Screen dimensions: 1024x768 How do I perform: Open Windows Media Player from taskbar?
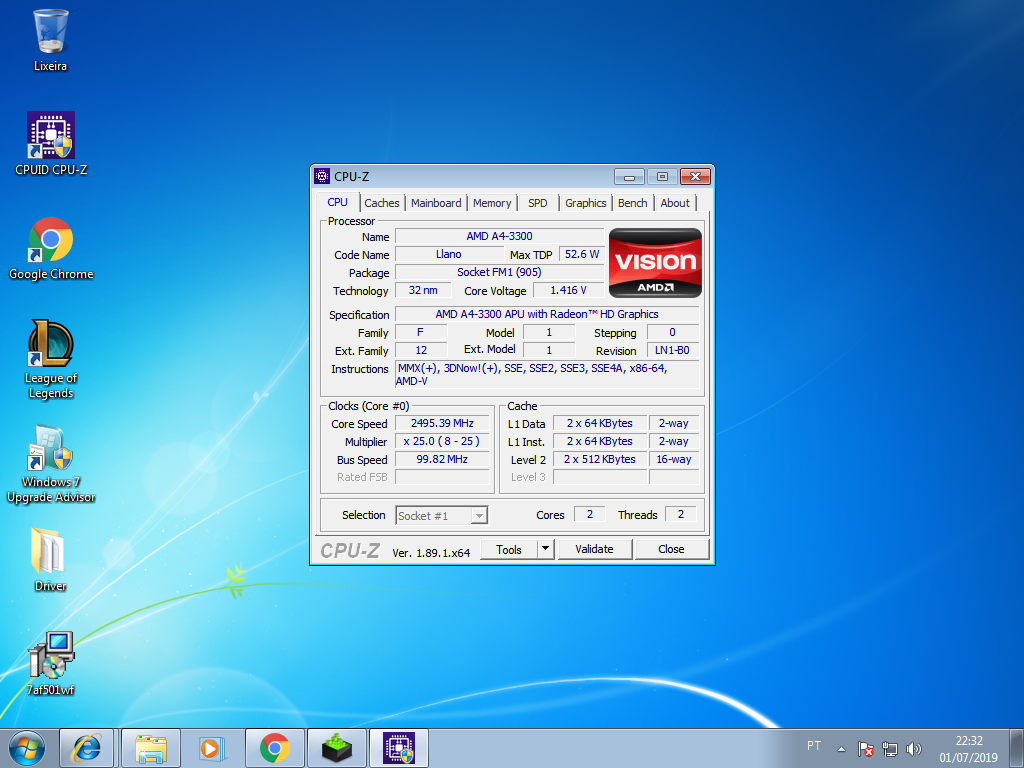tap(211, 748)
